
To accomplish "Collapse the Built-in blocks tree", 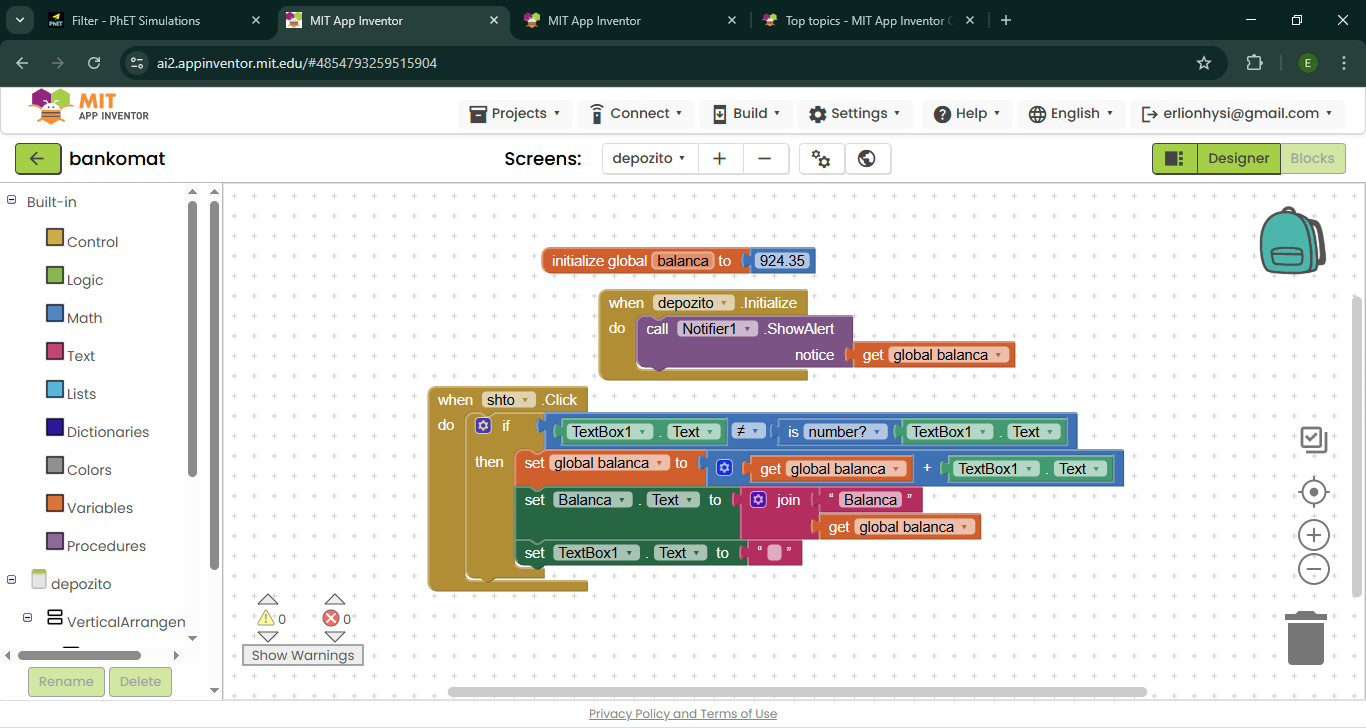I will click(x=12, y=201).
